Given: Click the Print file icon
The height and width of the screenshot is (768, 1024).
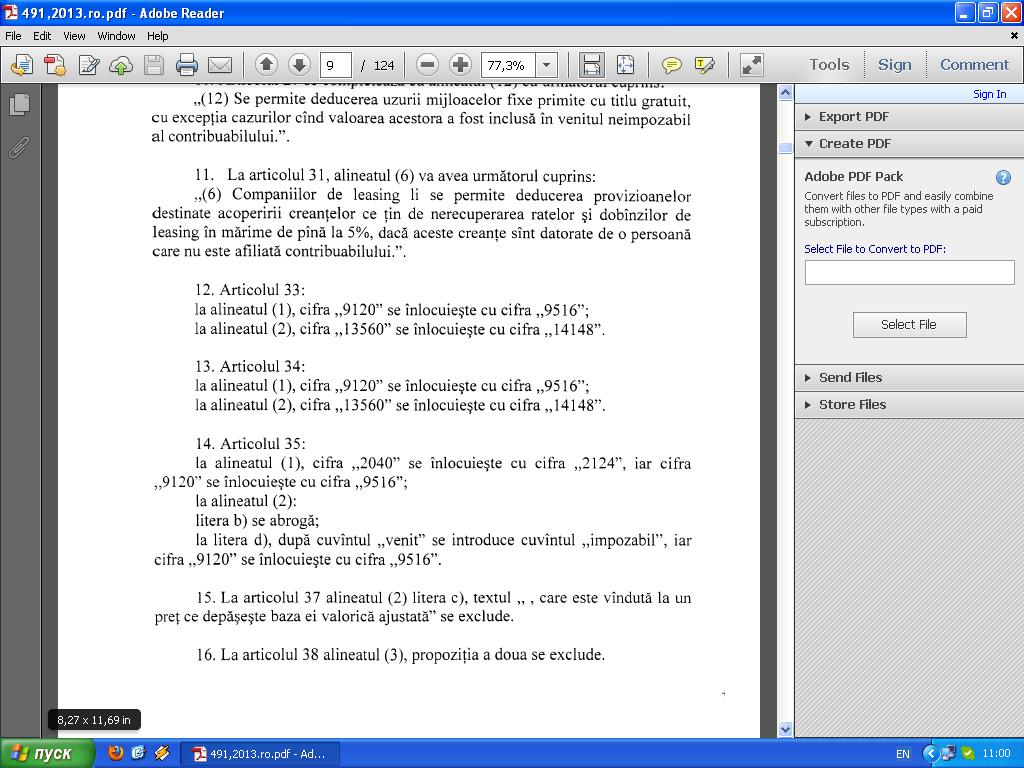Looking at the screenshot, I should 187,65.
